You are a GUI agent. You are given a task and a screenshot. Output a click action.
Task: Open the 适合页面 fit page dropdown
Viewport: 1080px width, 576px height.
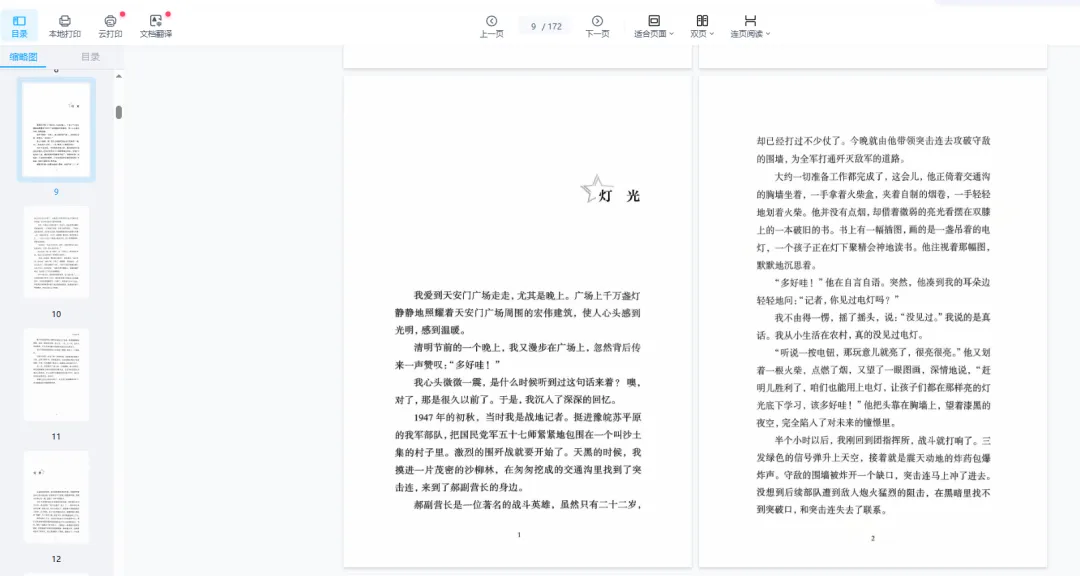coord(654,26)
